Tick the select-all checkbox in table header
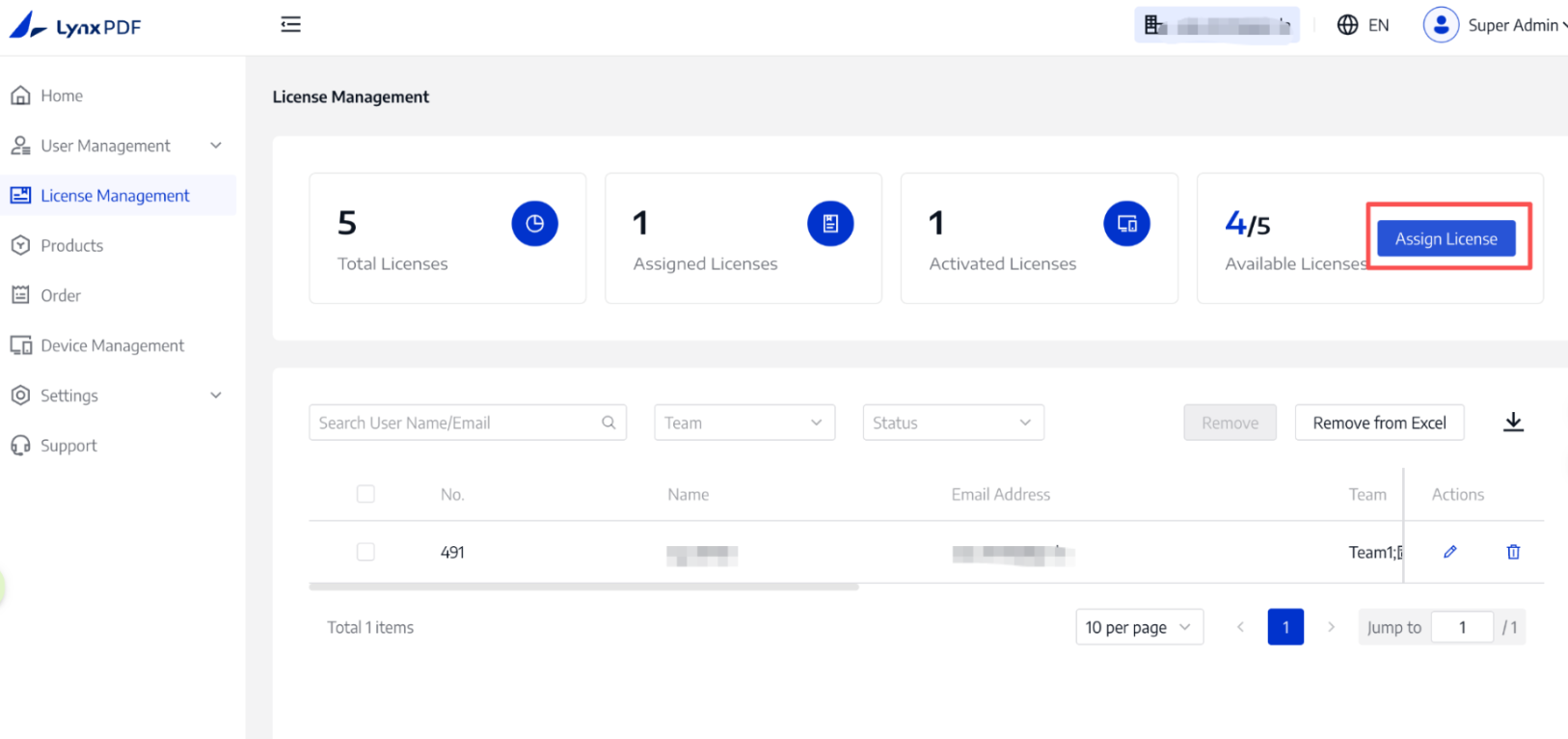The image size is (1568, 739). pyautogui.click(x=365, y=494)
